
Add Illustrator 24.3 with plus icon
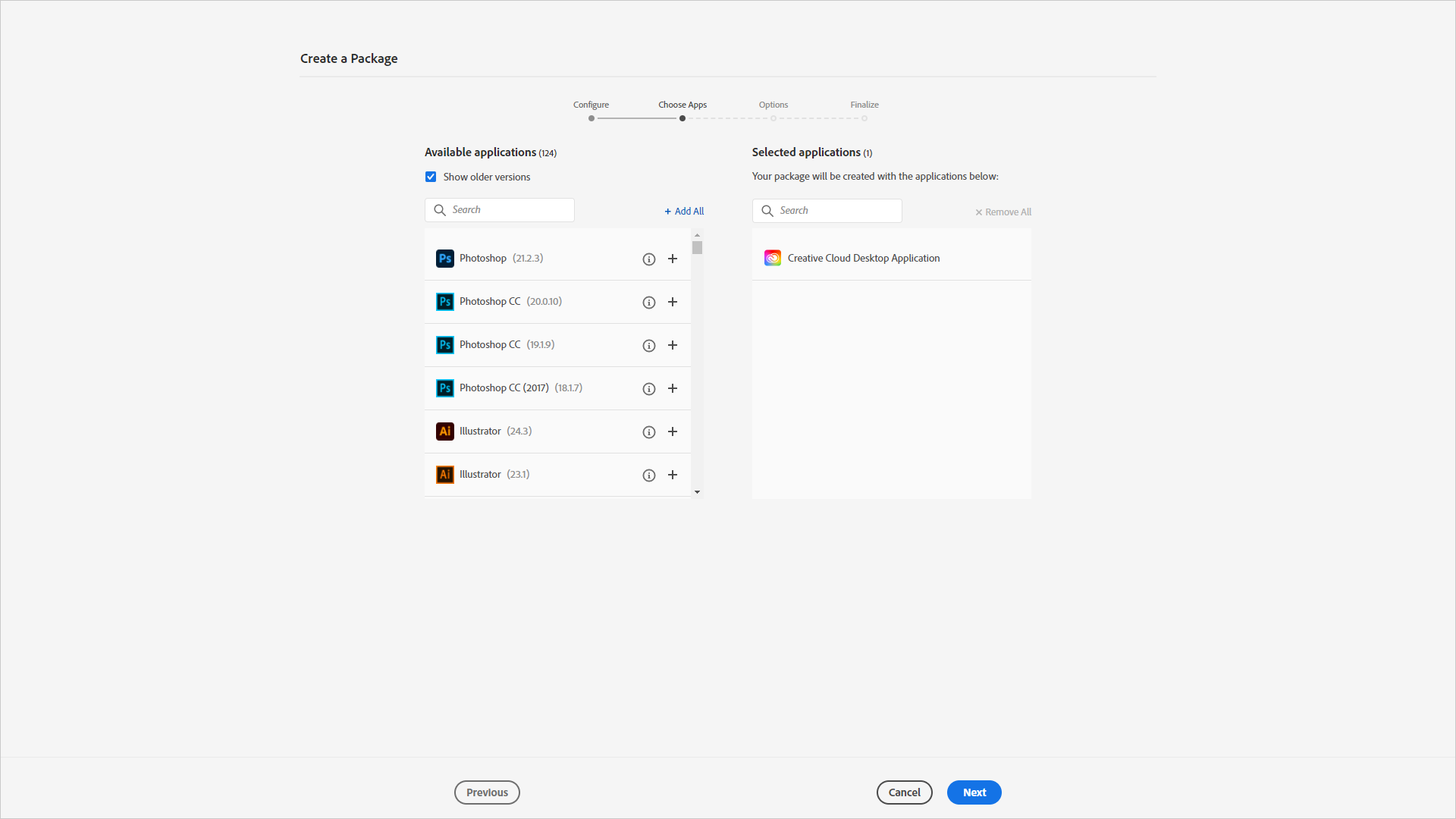click(673, 431)
